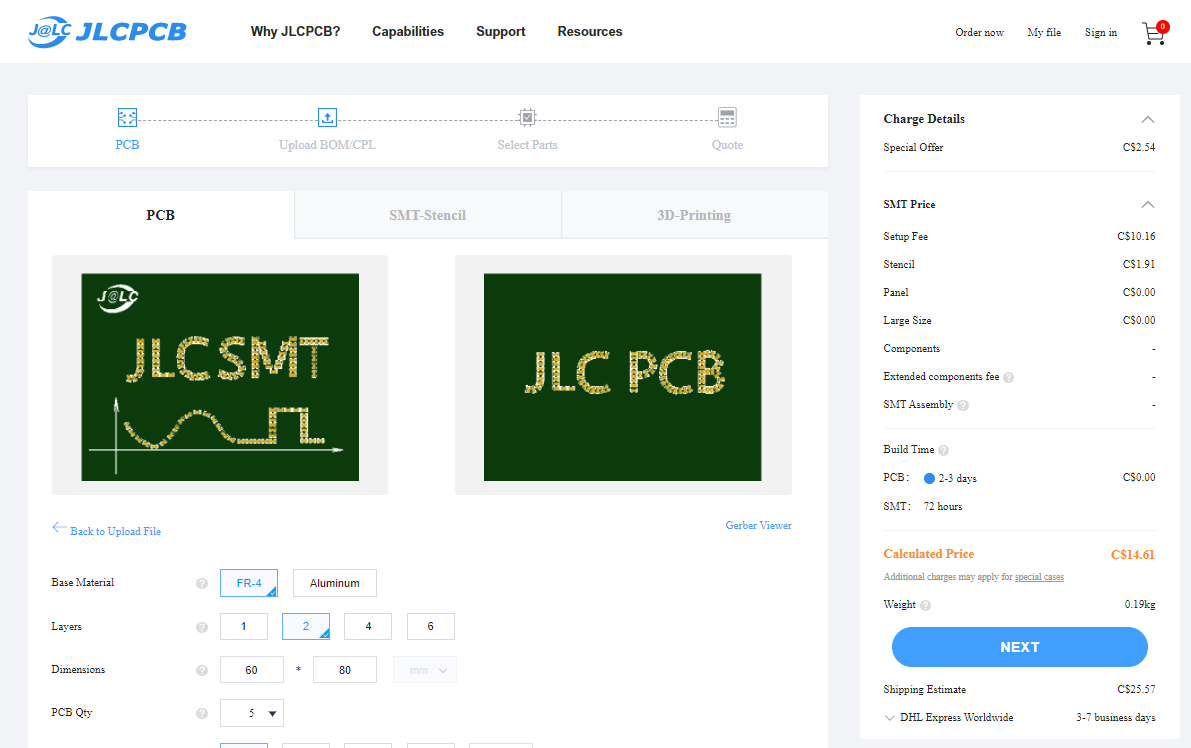Collapse the Charge Details section
The width and height of the screenshot is (1191, 748).
click(x=1148, y=120)
